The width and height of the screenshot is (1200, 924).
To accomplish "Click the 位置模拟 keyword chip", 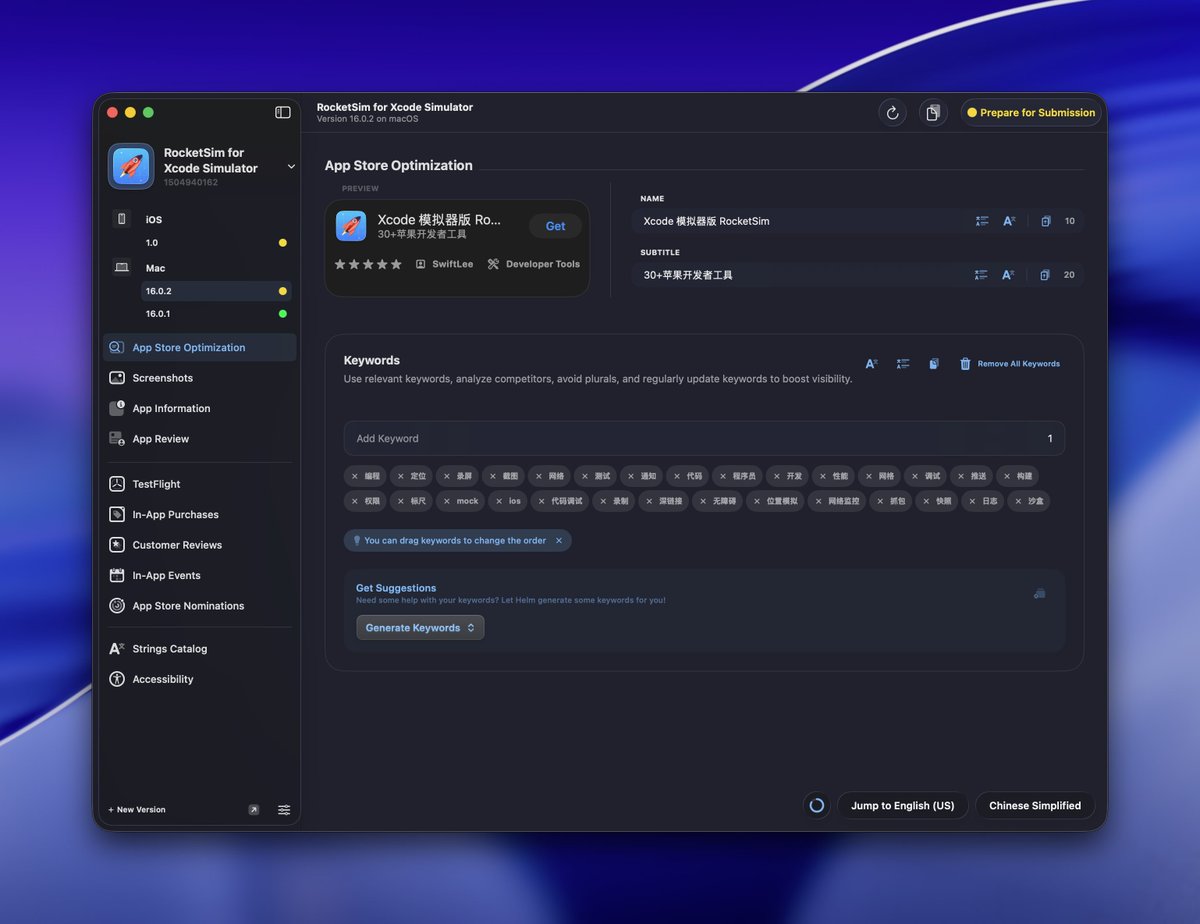I will 776,501.
